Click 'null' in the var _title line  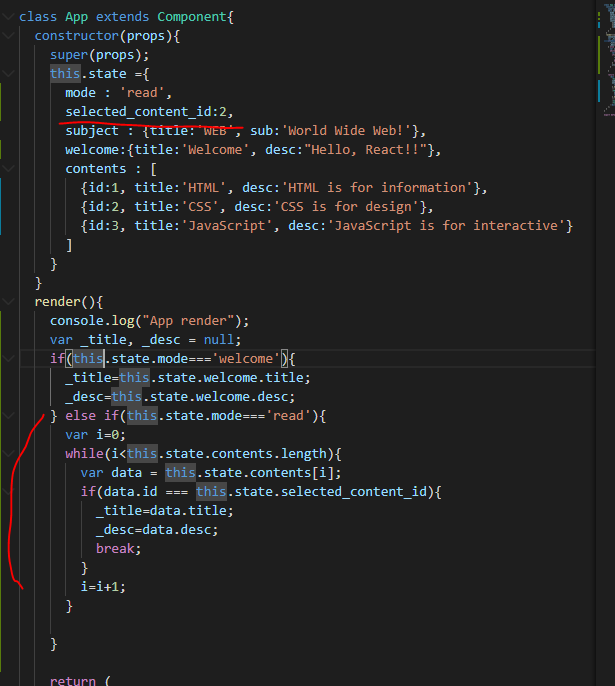click(x=219, y=340)
